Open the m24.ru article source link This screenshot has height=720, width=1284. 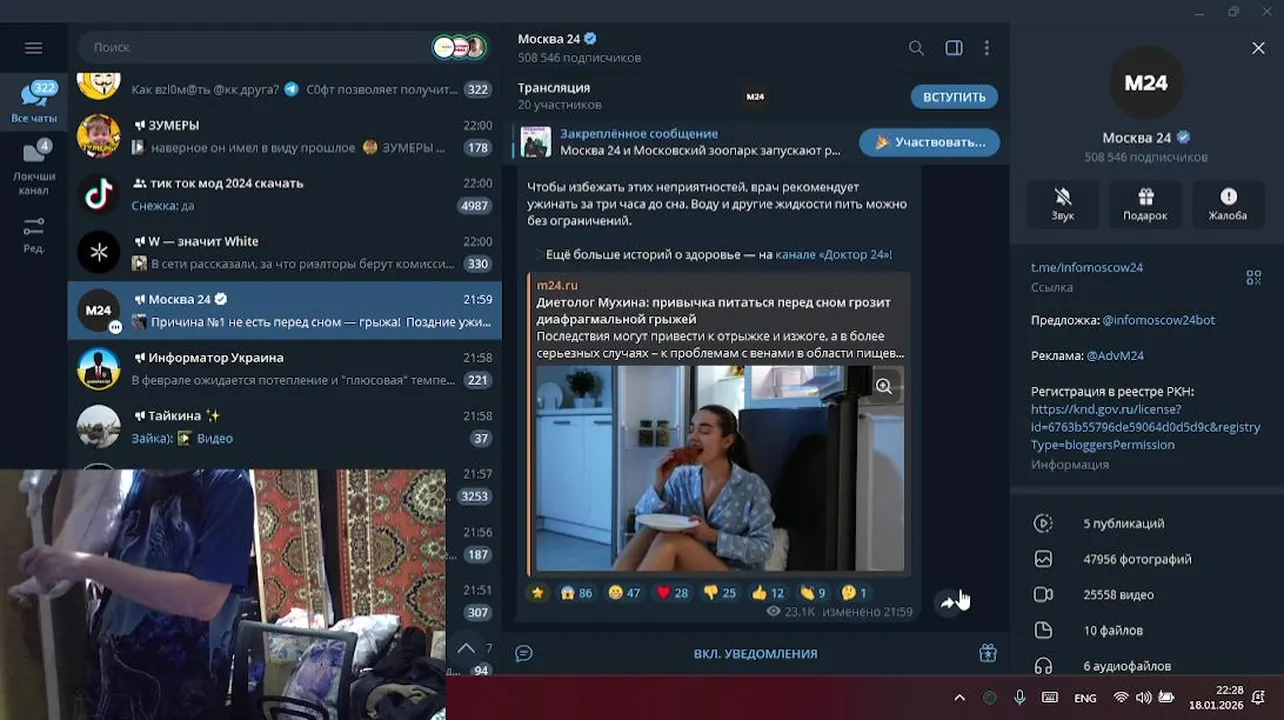(557, 285)
